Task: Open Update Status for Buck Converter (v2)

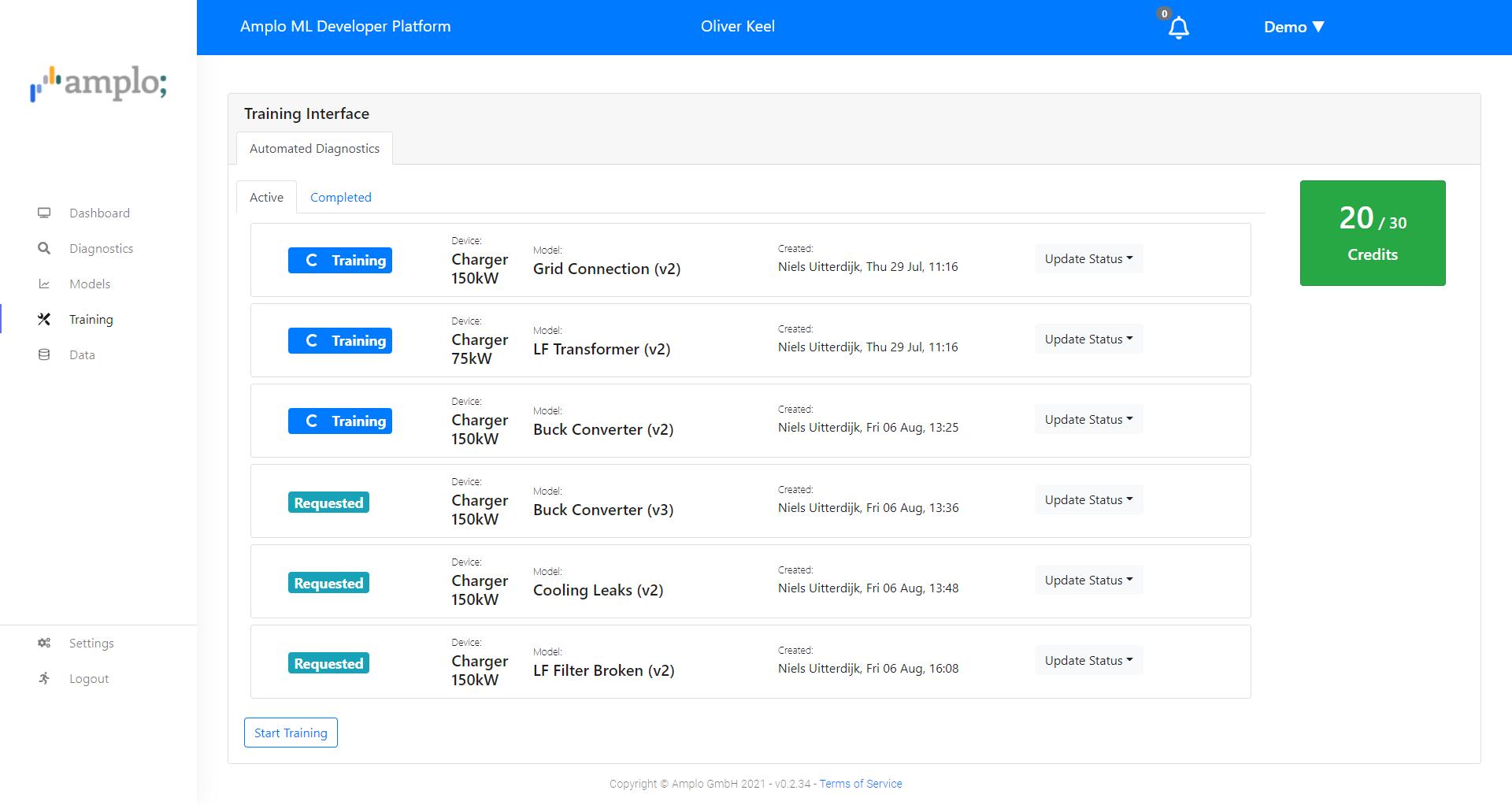Action: coord(1088,419)
